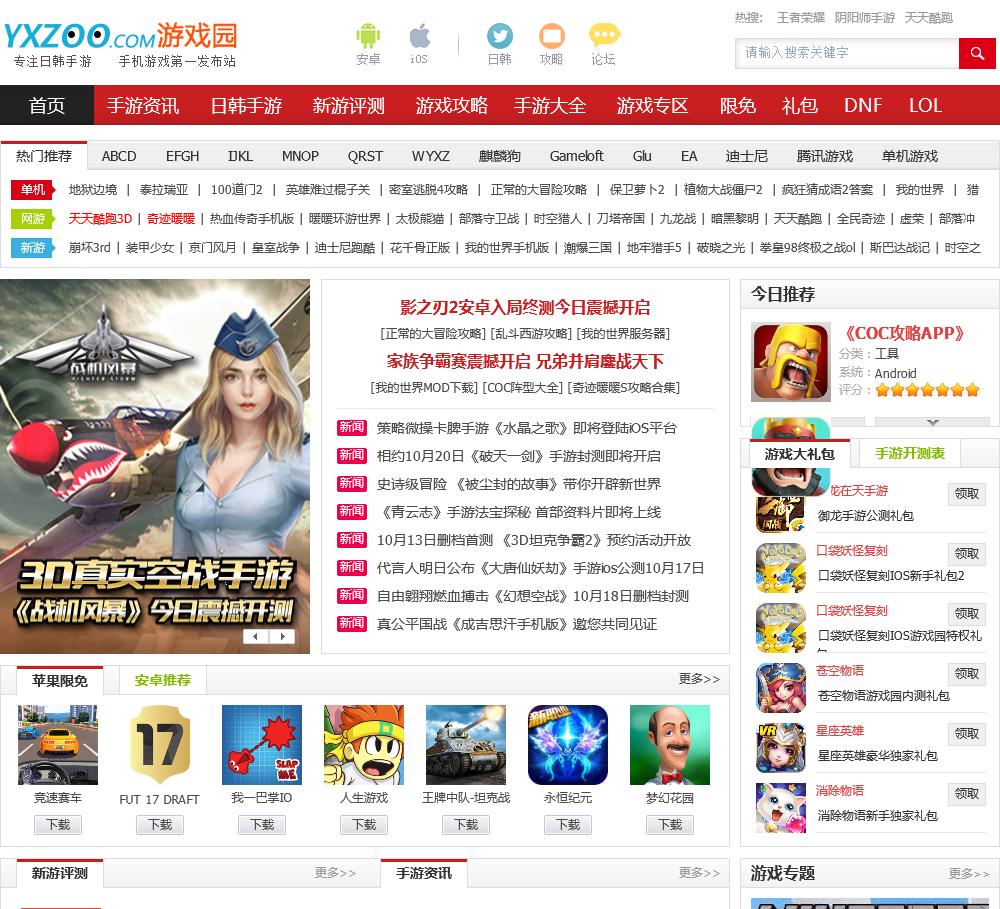Click 领取 for 苍空物语
The height and width of the screenshot is (909, 1000).
point(967,674)
